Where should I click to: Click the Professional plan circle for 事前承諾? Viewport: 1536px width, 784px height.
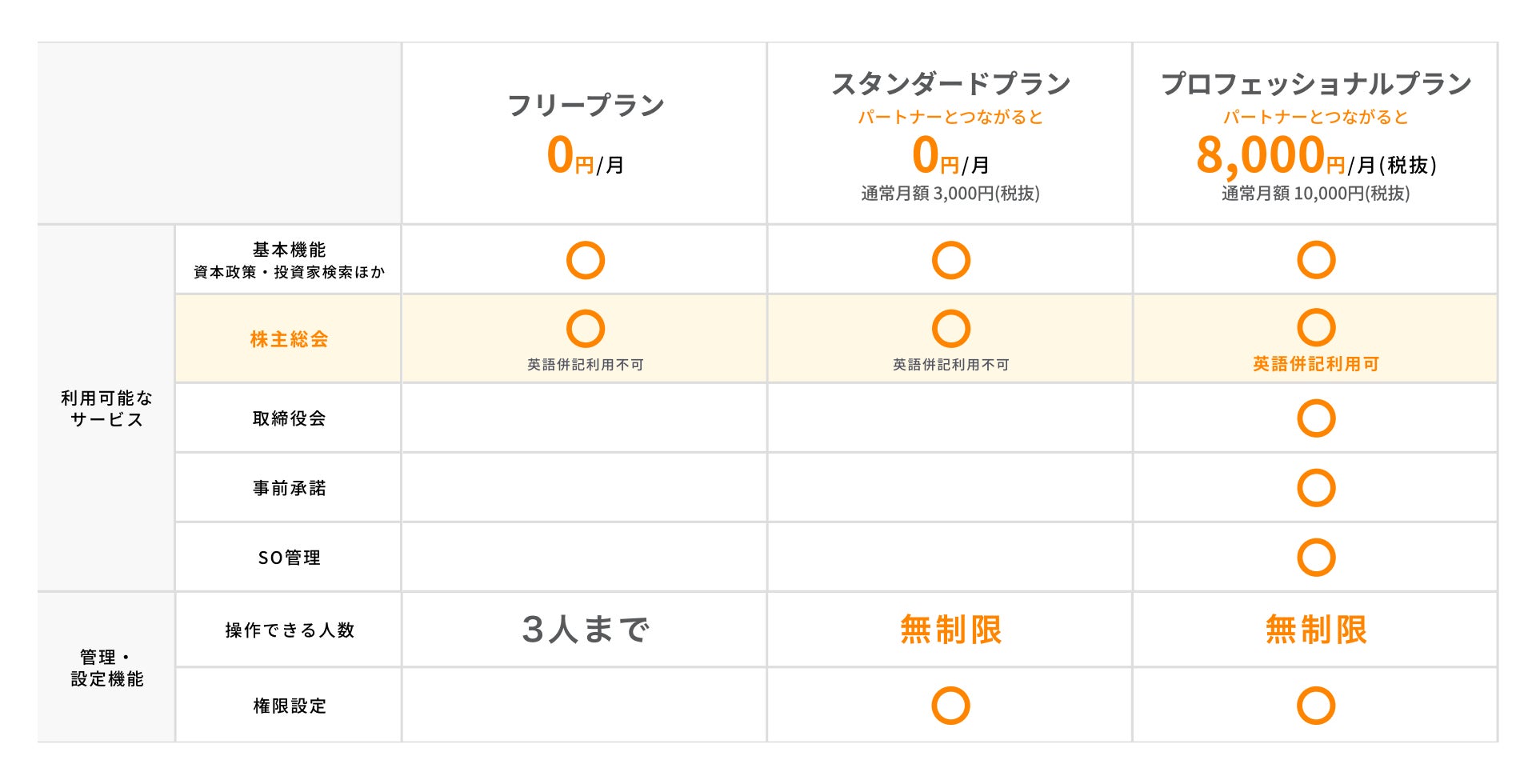click(x=1316, y=488)
